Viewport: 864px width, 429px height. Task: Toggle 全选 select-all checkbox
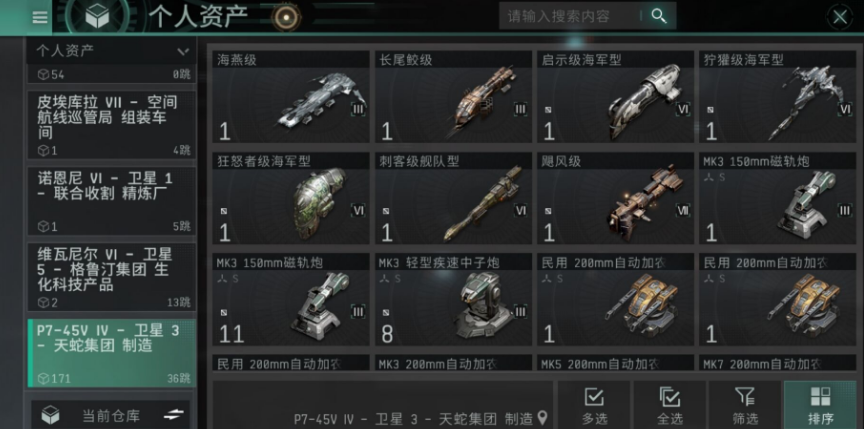point(669,405)
